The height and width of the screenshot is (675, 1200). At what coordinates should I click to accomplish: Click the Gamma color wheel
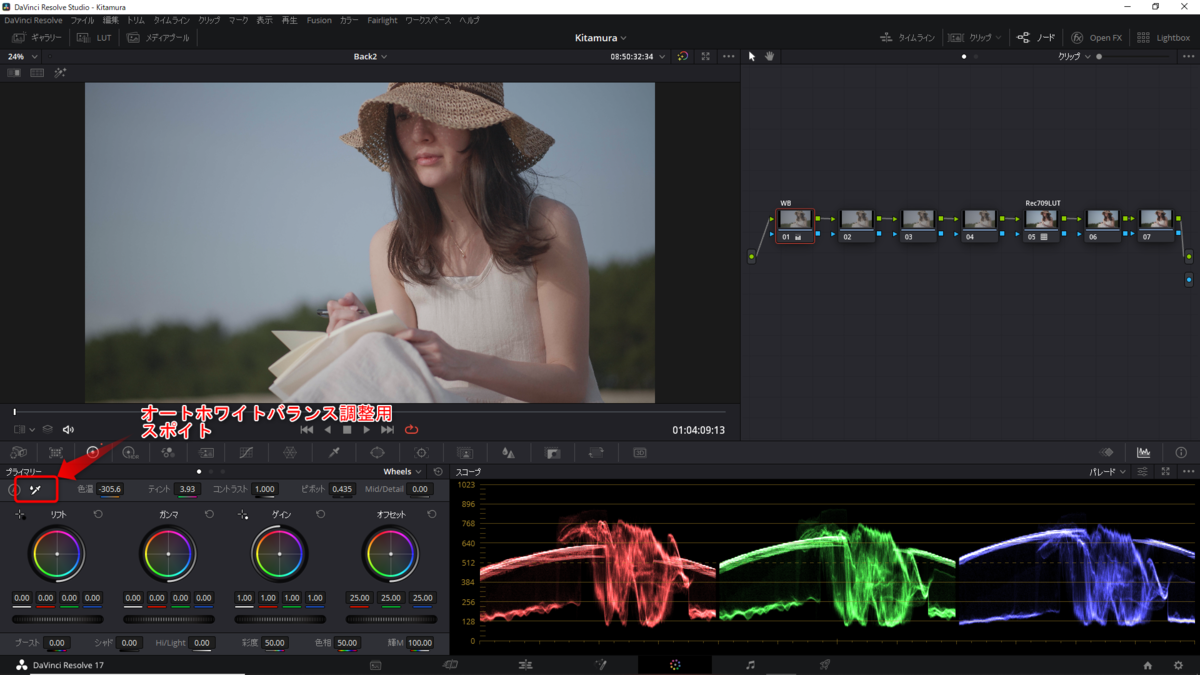click(x=168, y=553)
